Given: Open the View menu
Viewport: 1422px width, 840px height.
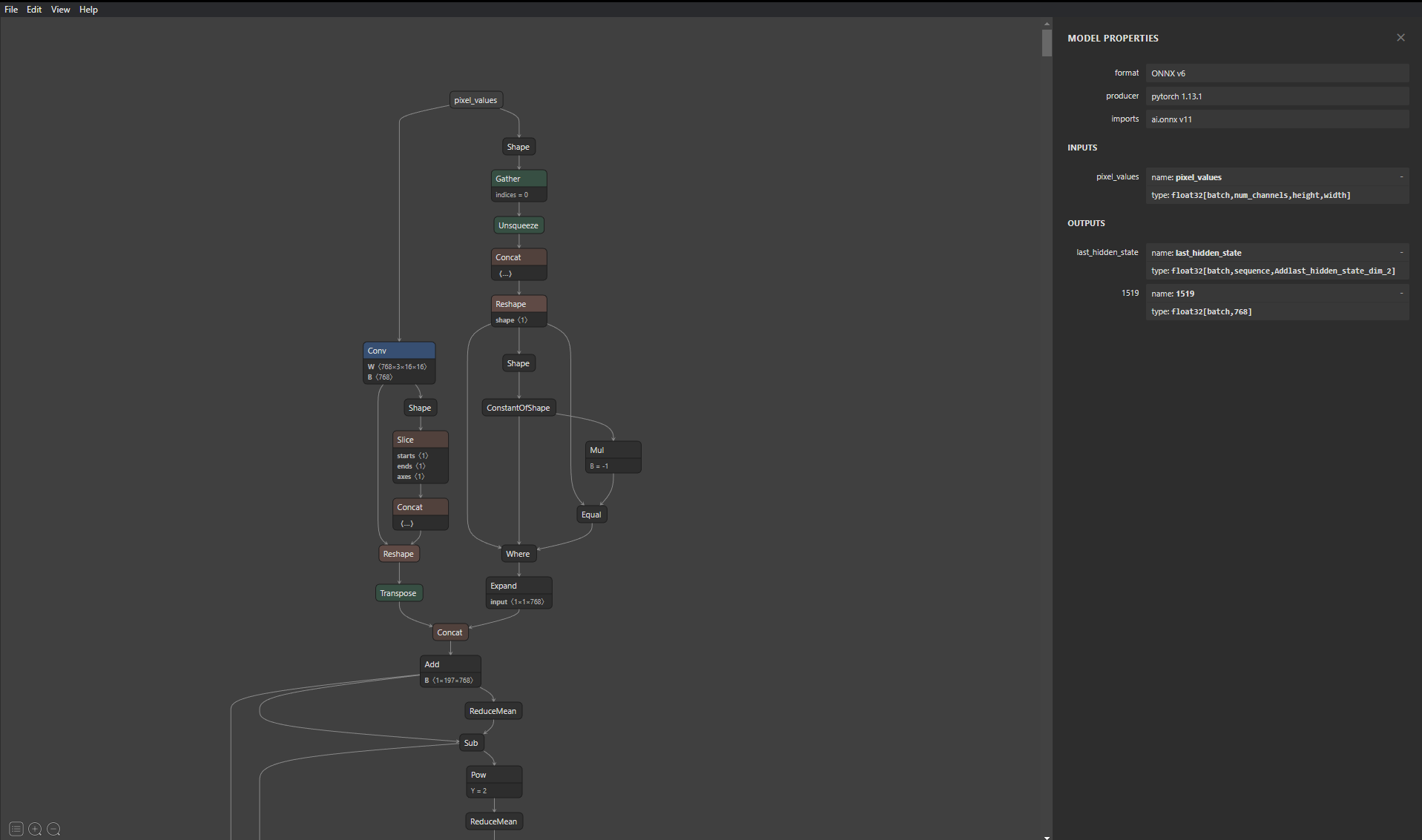Looking at the screenshot, I should [60, 9].
